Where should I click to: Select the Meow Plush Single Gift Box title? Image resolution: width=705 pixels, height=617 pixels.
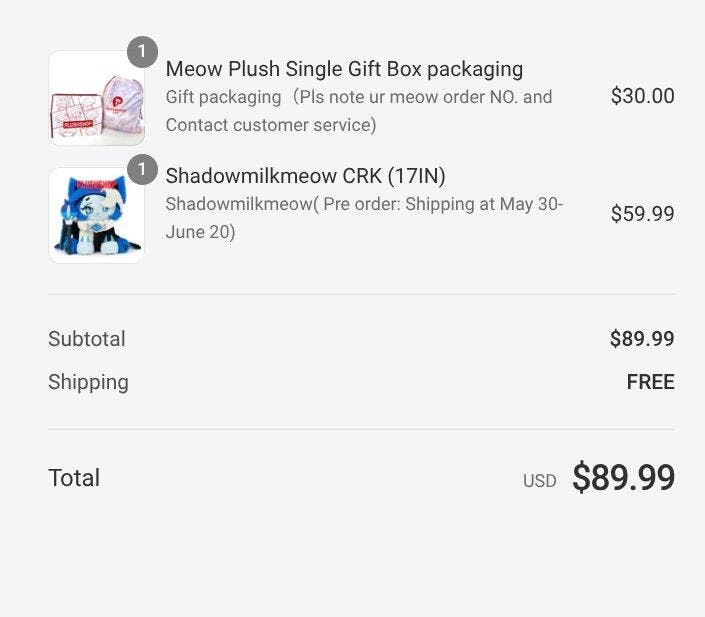coord(344,69)
